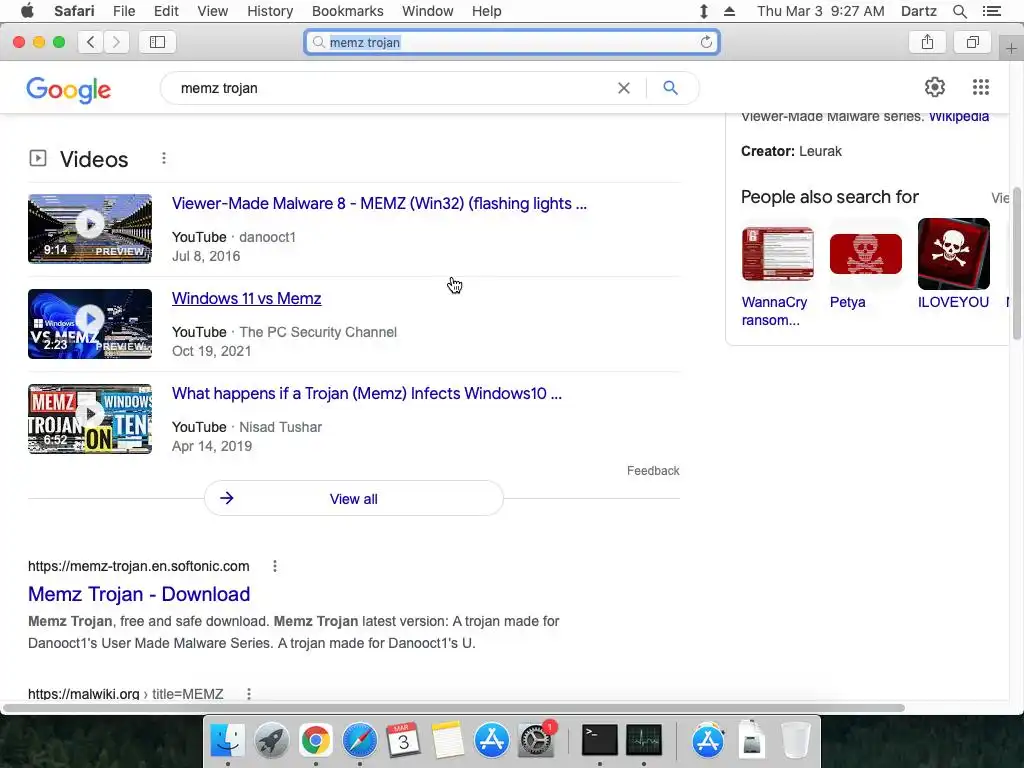Open the What happens if a Trojan link
Image resolution: width=1024 pixels, height=768 pixels.
(x=366, y=394)
